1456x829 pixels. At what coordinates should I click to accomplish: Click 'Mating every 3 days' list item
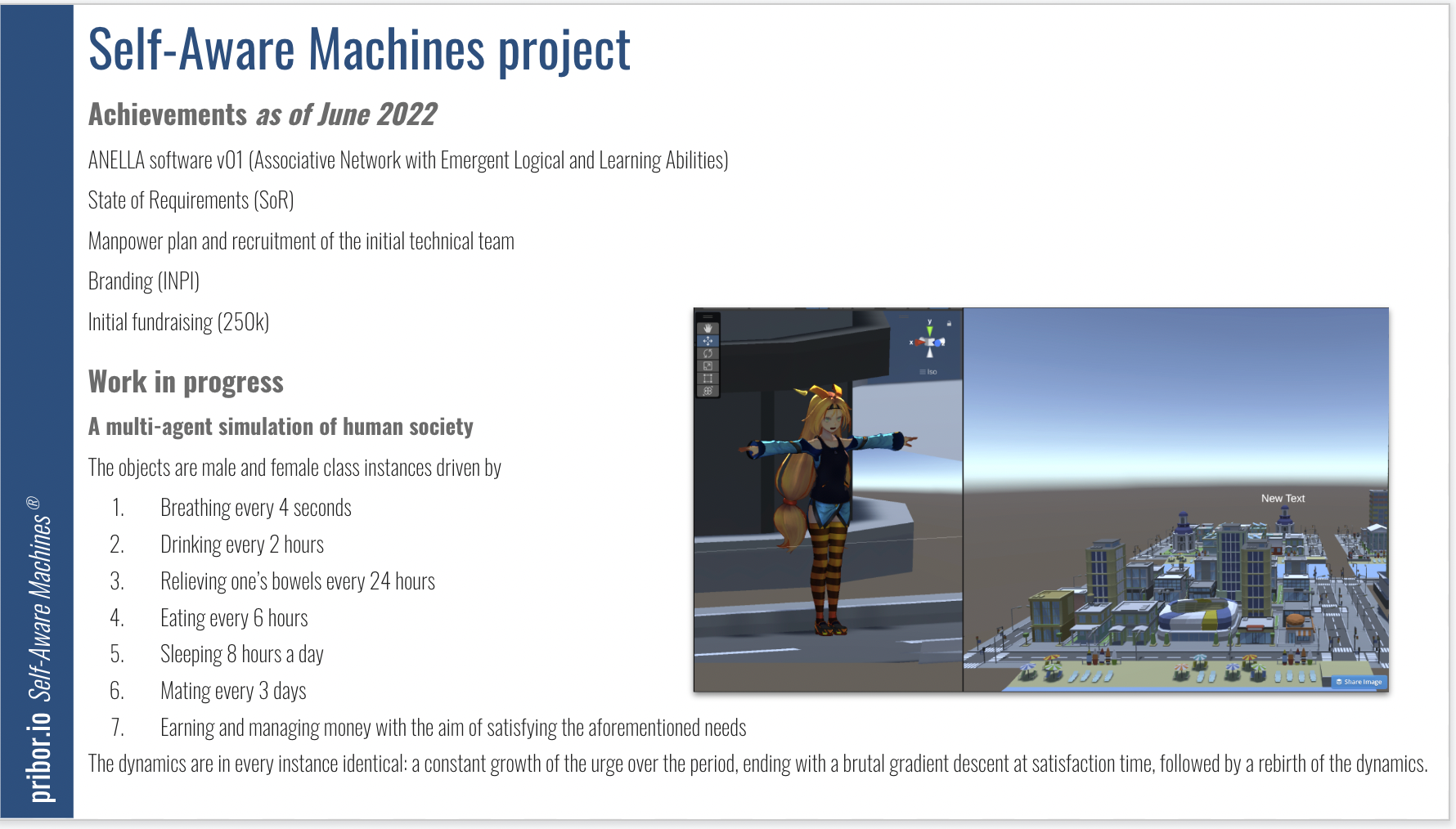point(233,691)
